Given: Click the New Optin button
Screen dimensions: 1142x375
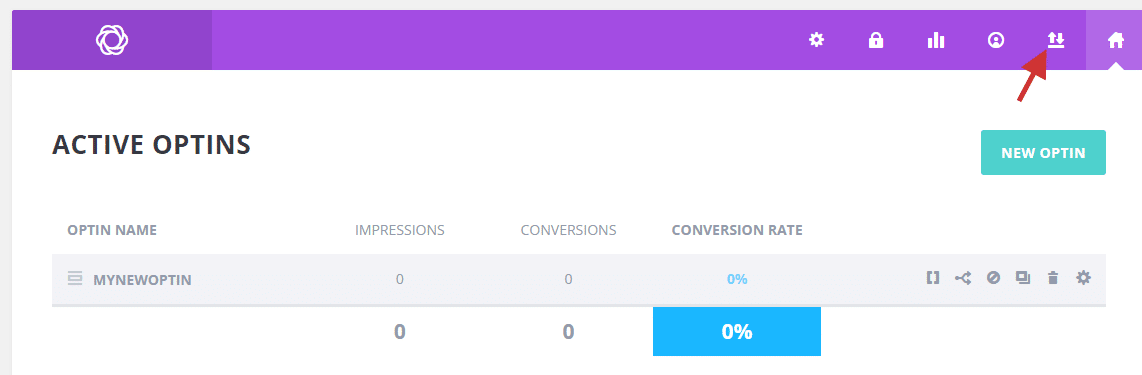Looking at the screenshot, I should click(x=1043, y=153).
